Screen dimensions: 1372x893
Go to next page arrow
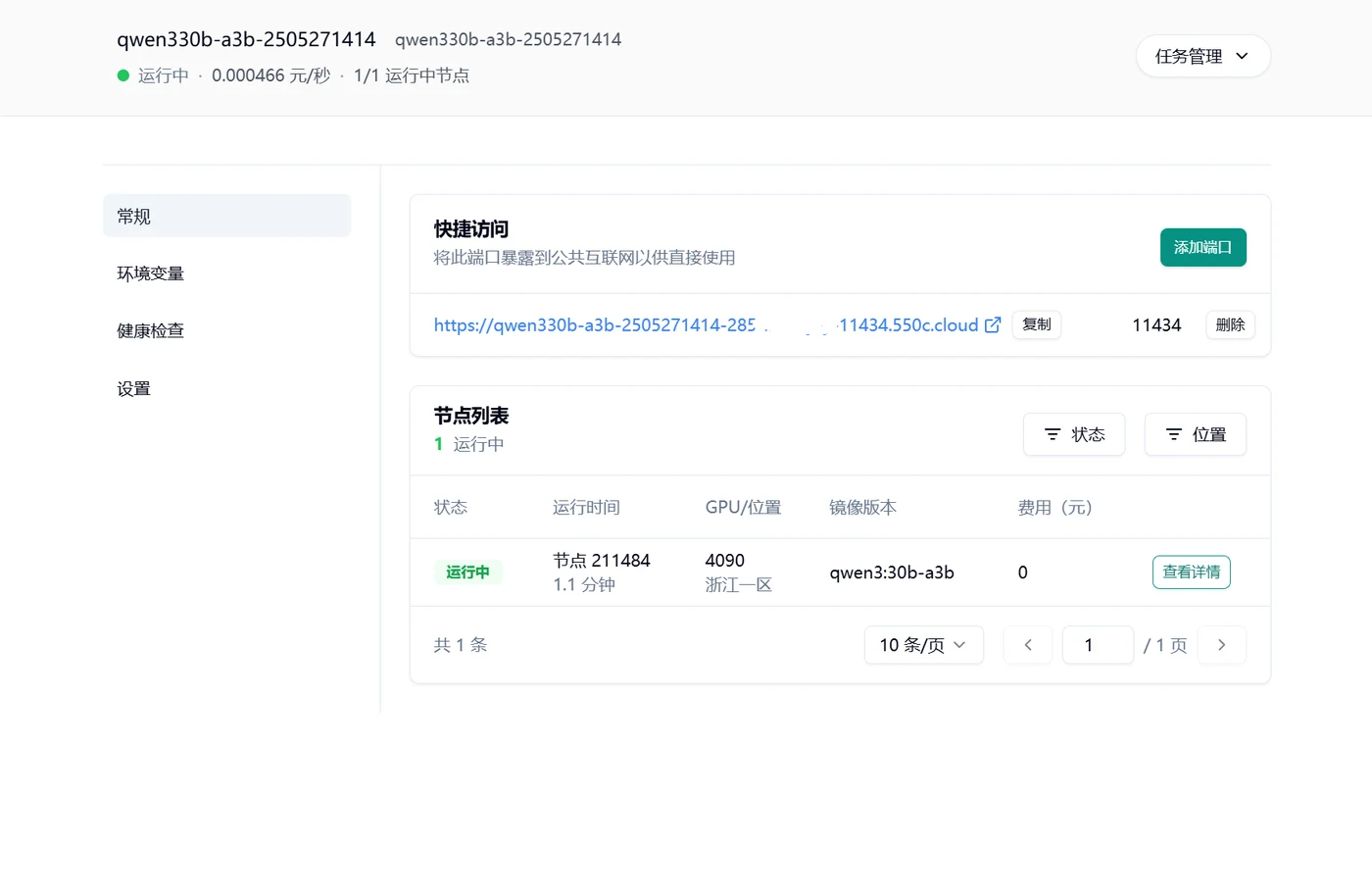pyautogui.click(x=1221, y=645)
